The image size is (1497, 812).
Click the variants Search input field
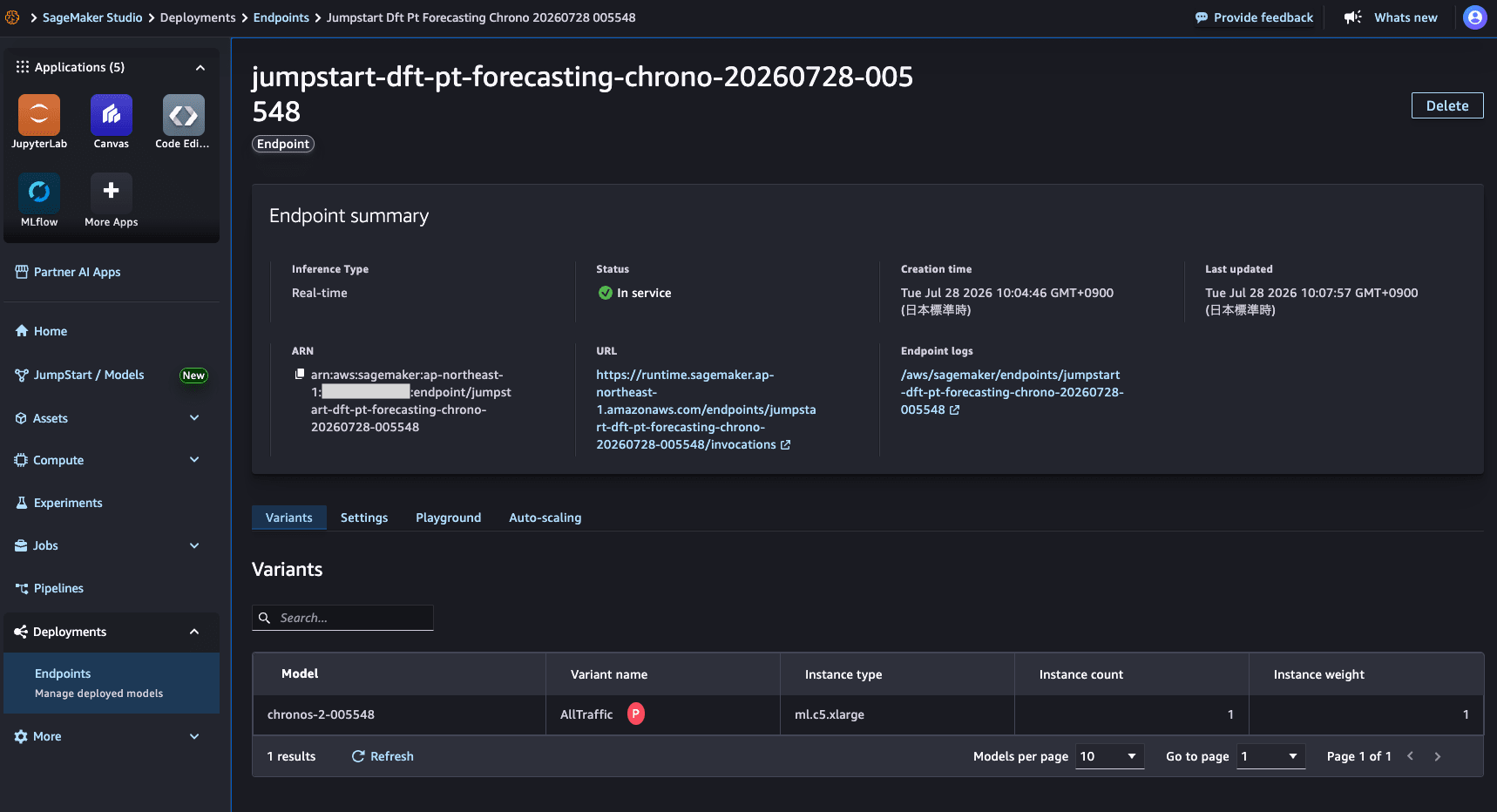[x=342, y=618]
